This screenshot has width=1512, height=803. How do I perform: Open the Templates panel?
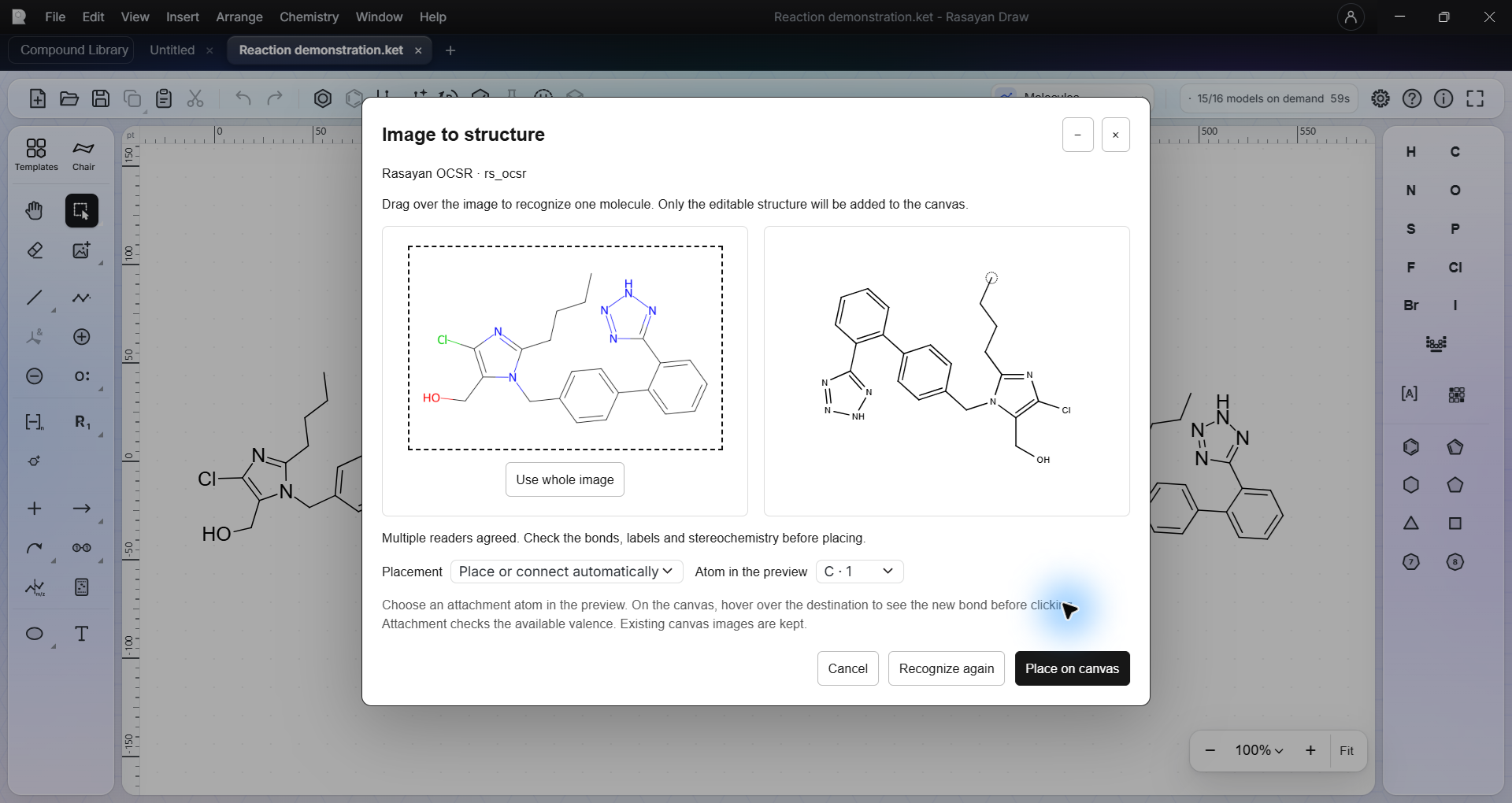[36, 155]
